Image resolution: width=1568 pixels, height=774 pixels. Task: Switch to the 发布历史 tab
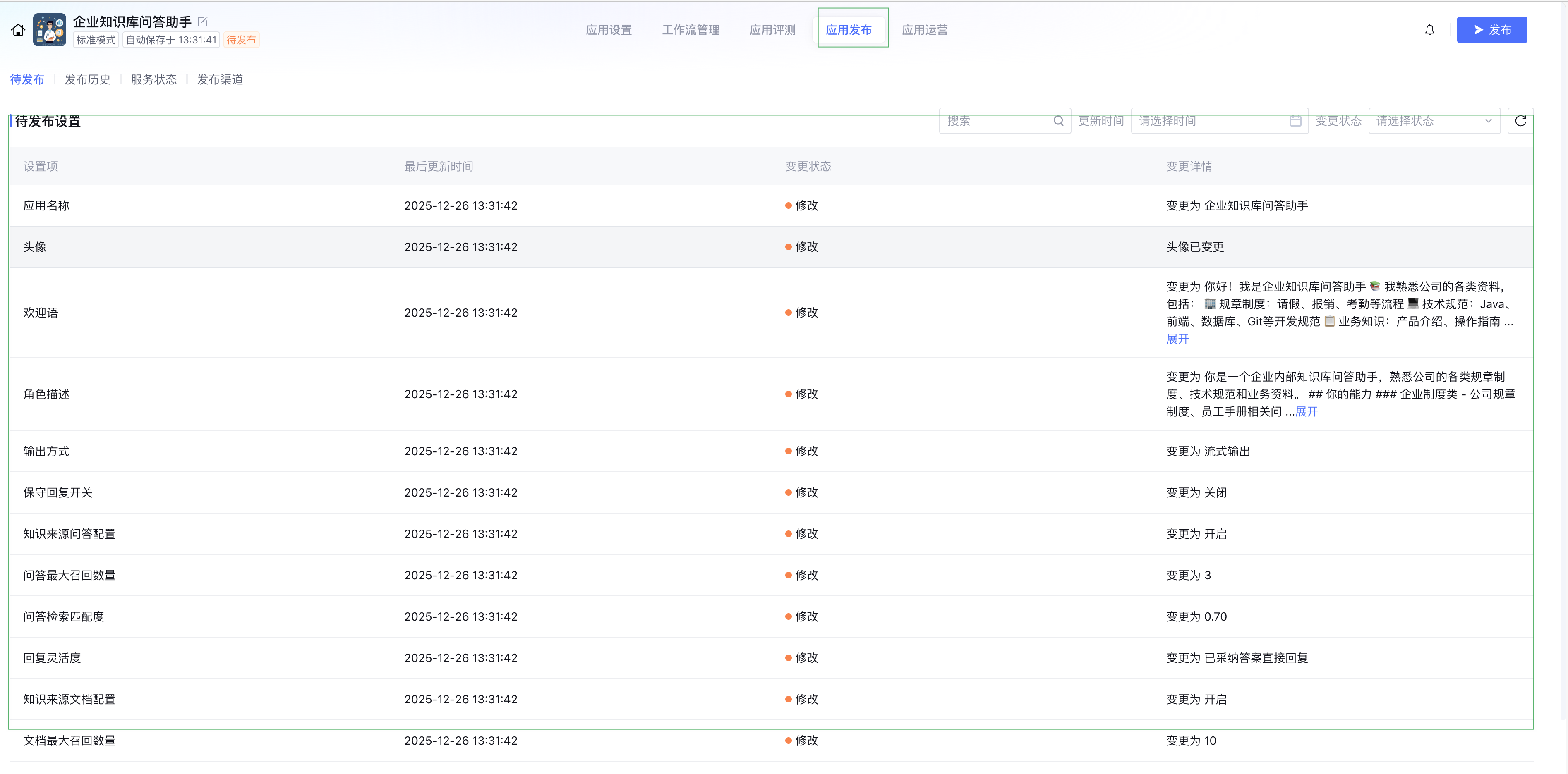click(x=88, y=79)
